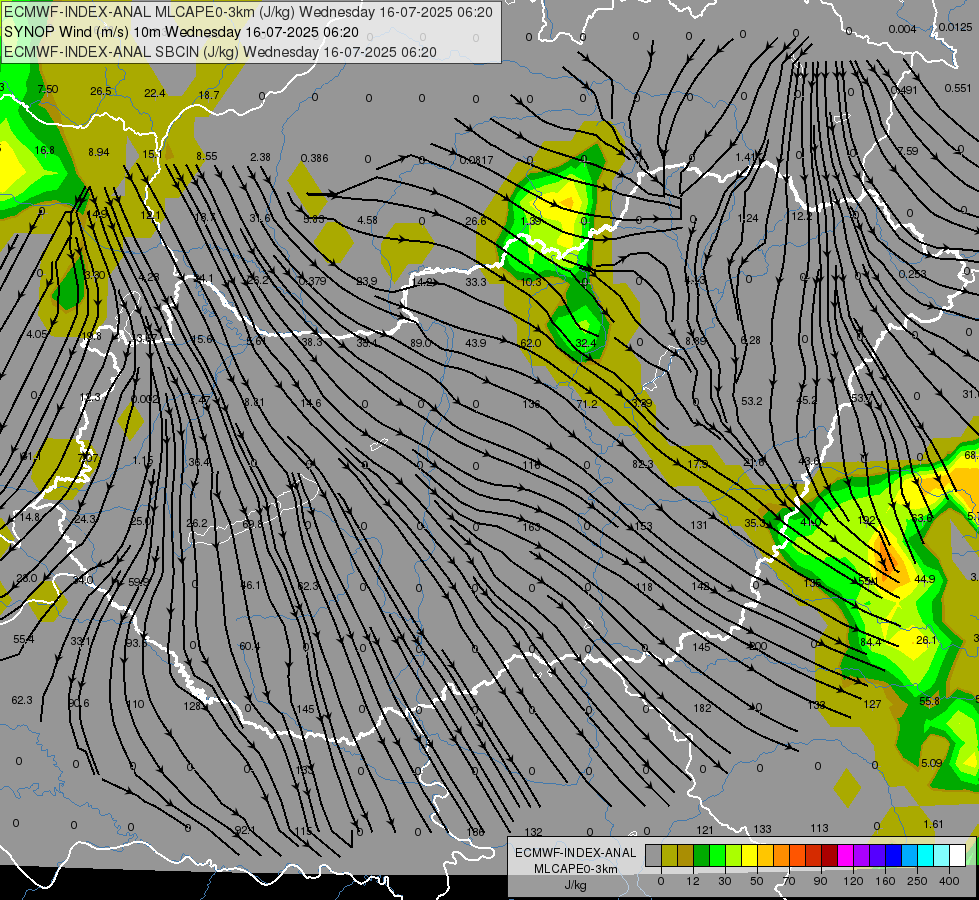Viewport: 979px width, 900px height.
Task: Select the magenta swatch in the legend
Action: point(845,855)
